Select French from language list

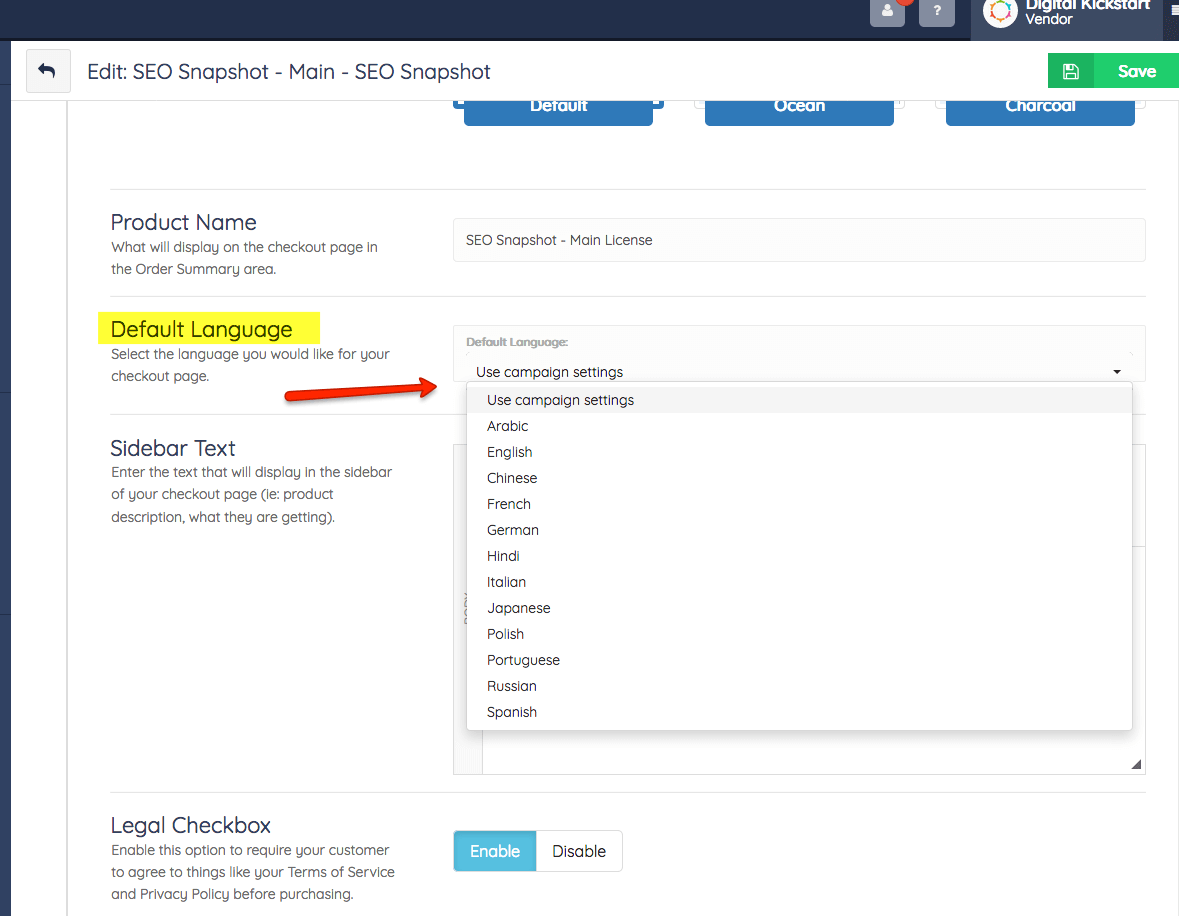click(x=799, y=504)
